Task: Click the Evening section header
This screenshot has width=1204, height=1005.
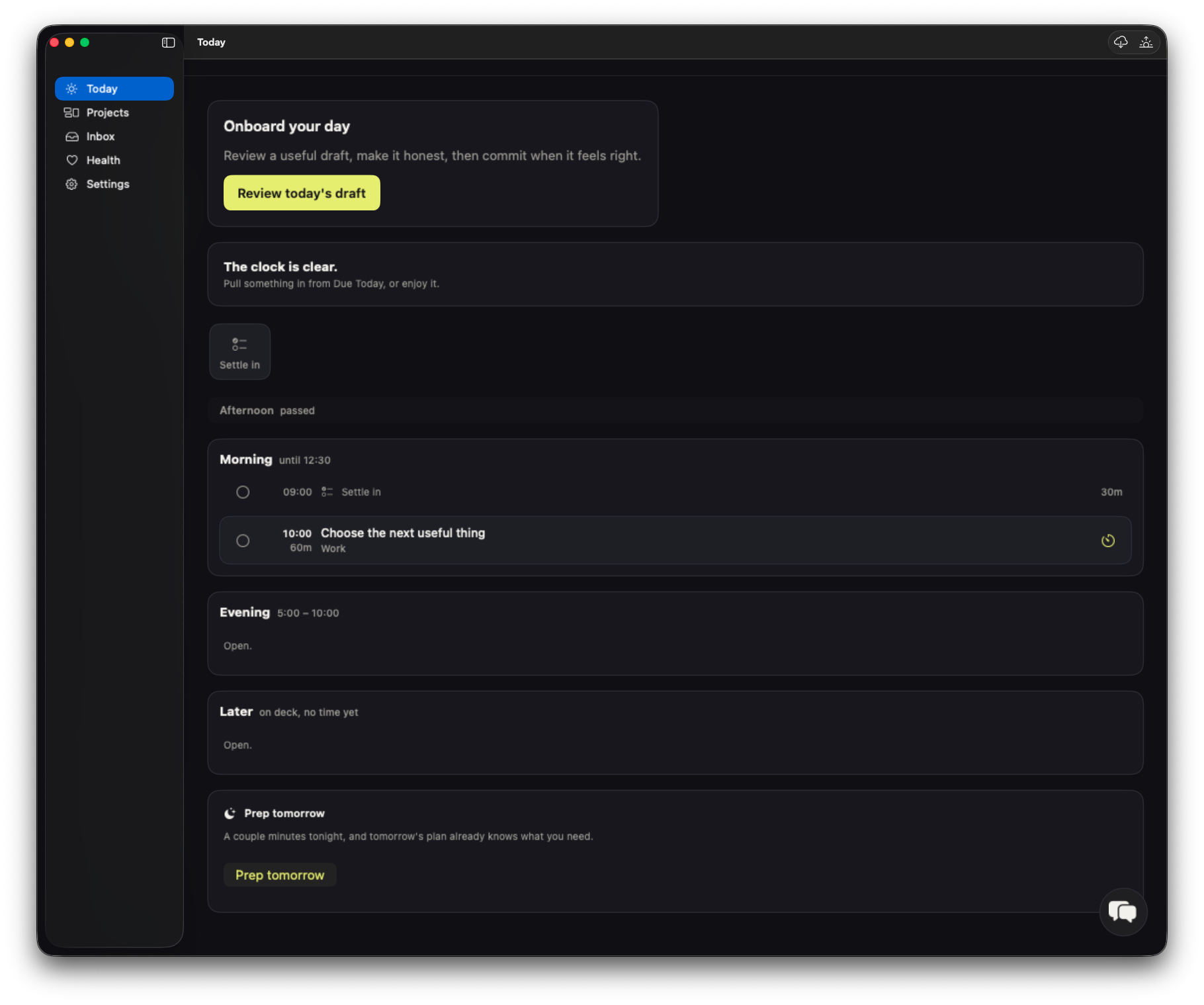Action: pyautogui.click(x=279, y=613)
